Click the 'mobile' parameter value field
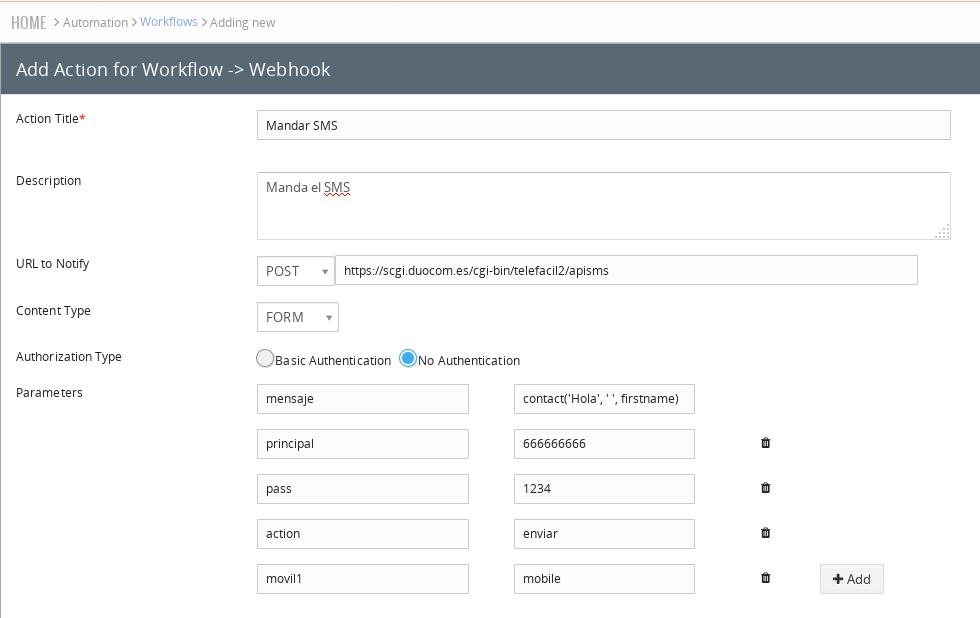 [x=604, y=579]
